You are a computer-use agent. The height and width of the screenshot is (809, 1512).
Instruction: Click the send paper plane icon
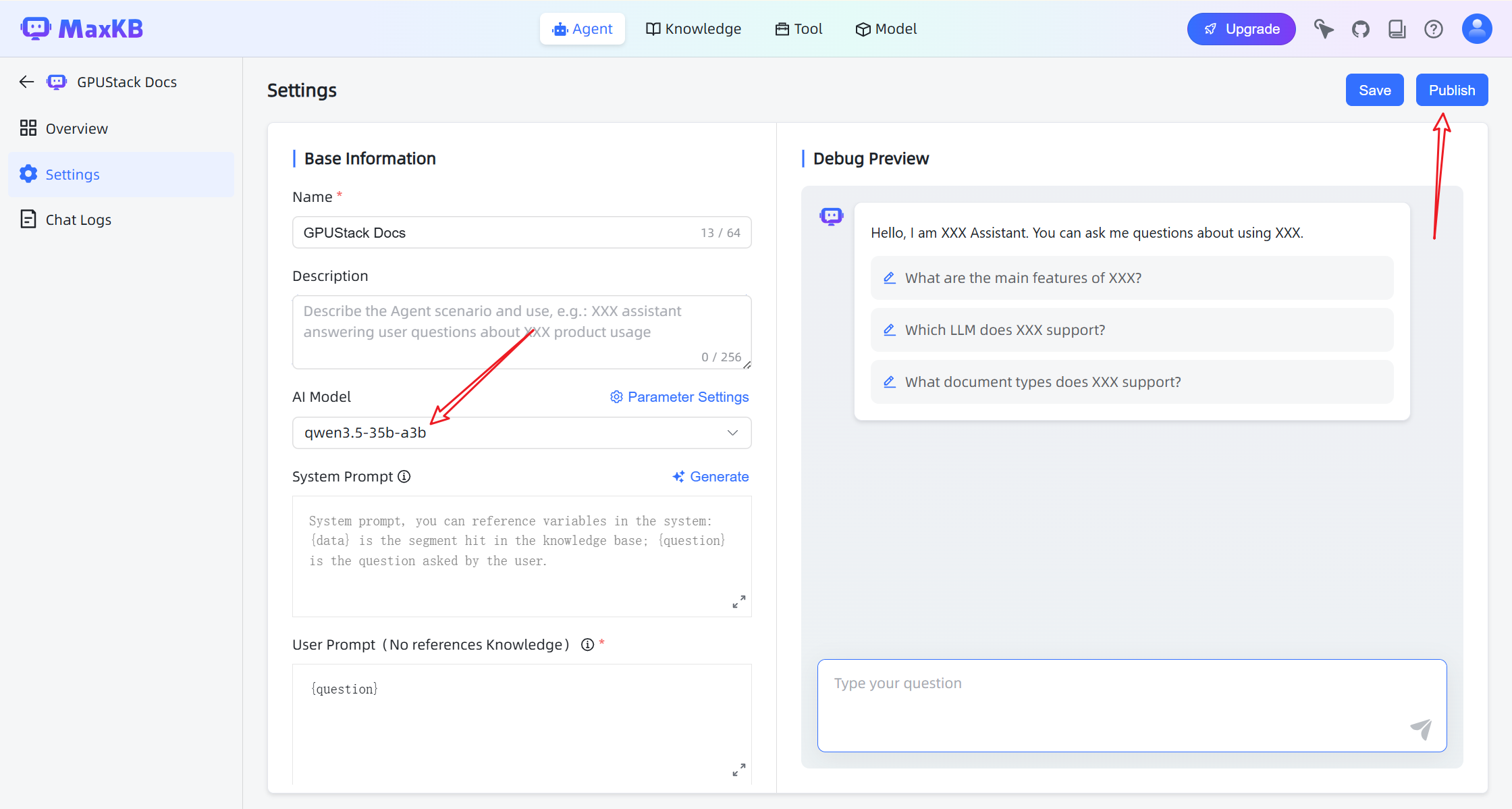click(1421, 729)
